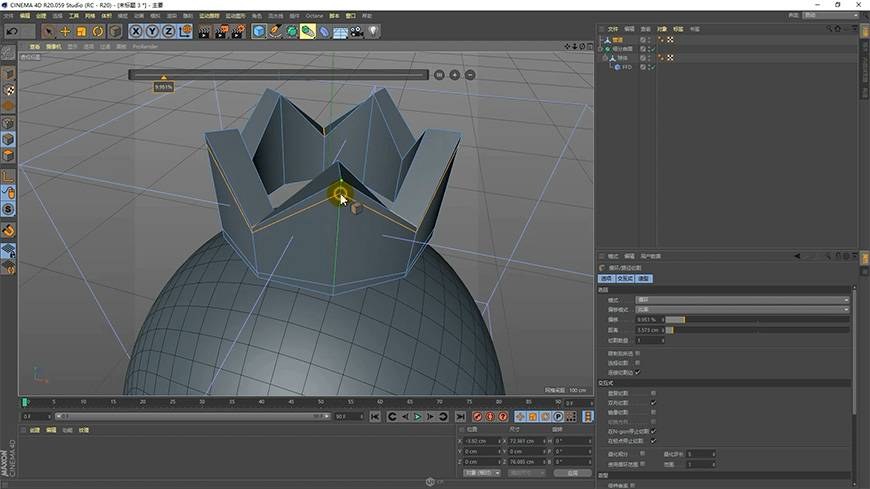Screen dimensions: 870x489
Task: Click the checkerboard selection tag on first object
Action: pyautogui.click(x=670, y=40)
